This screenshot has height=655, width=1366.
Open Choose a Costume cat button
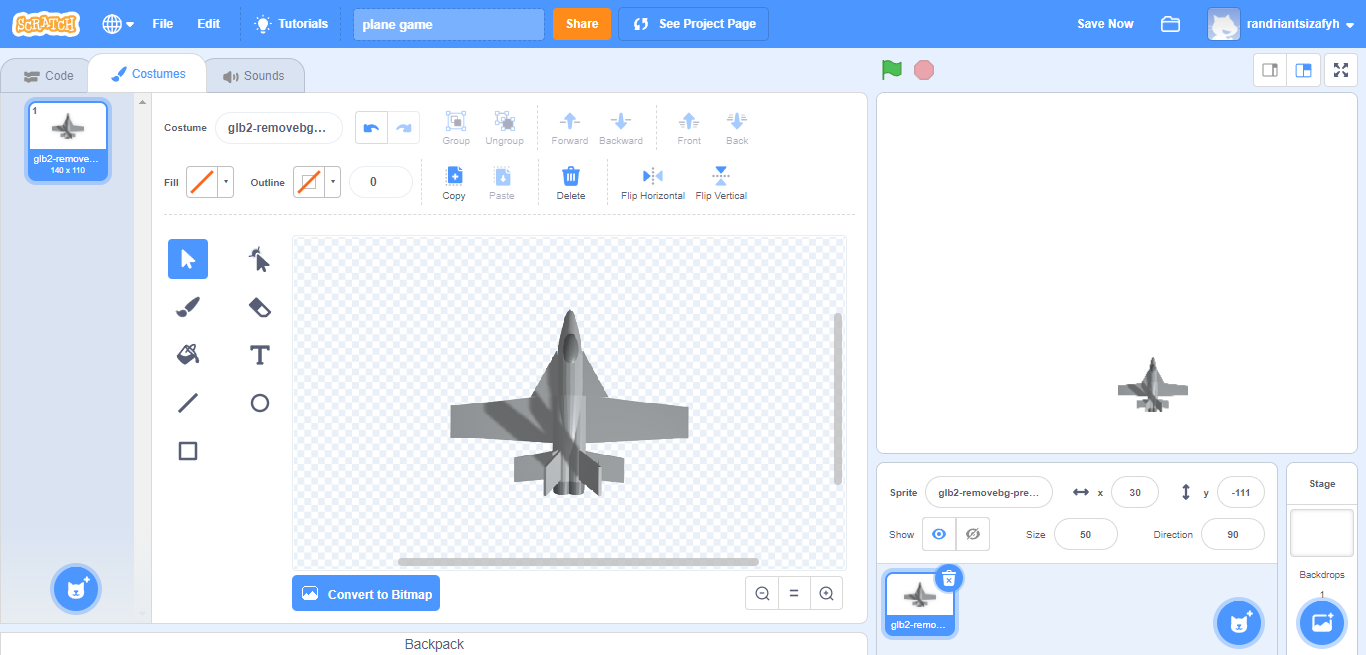(76, 590)
